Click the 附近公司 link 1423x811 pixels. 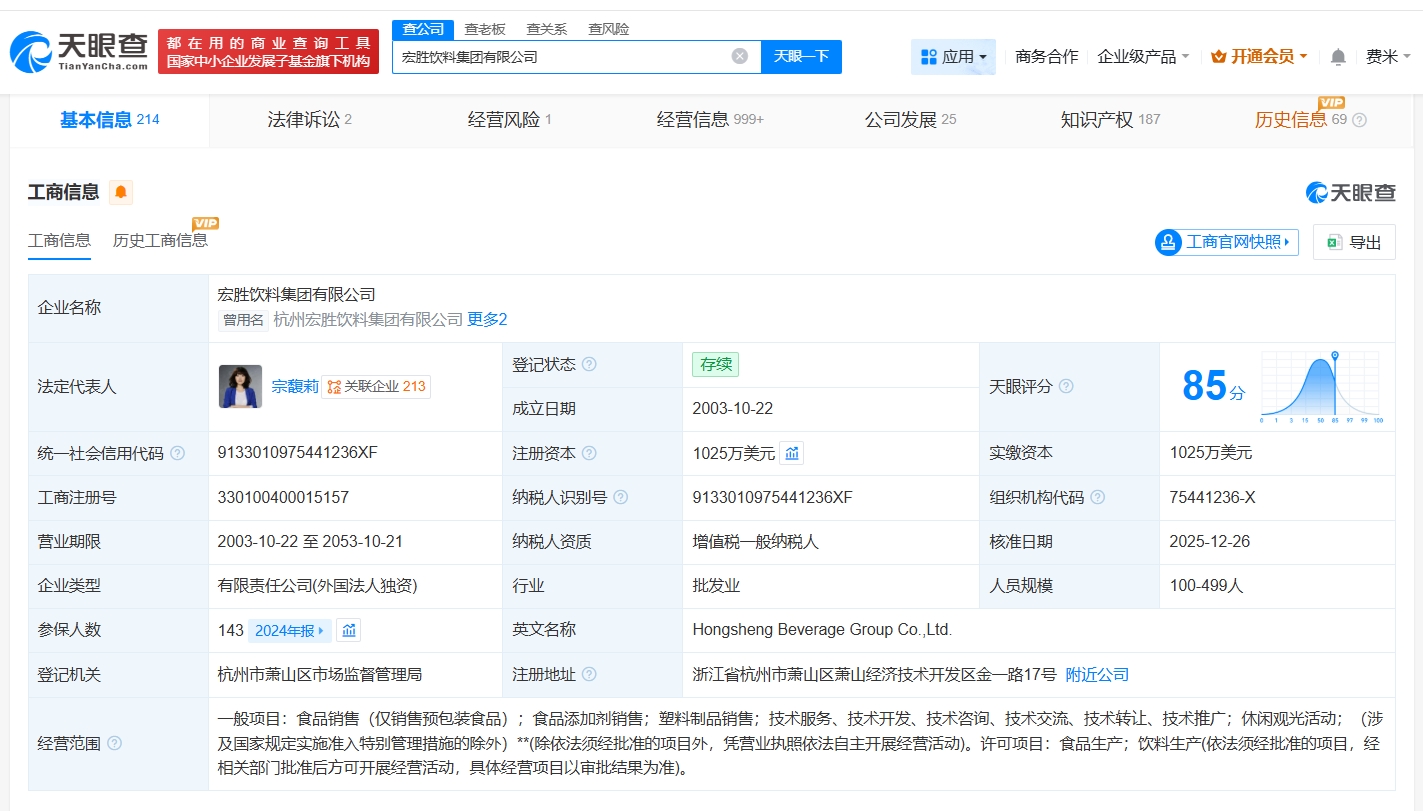point(1097,674)
